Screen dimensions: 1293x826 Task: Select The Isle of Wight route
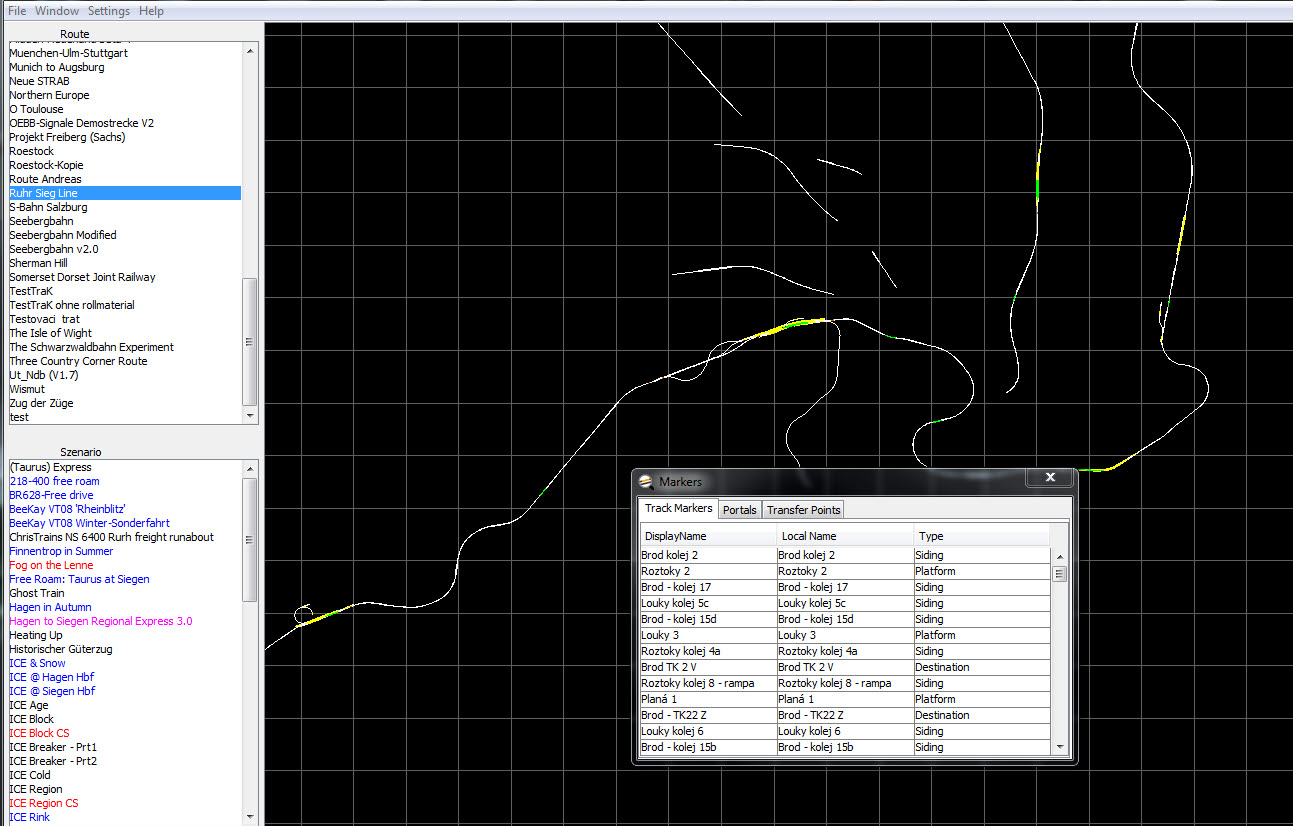pos(50,333)
